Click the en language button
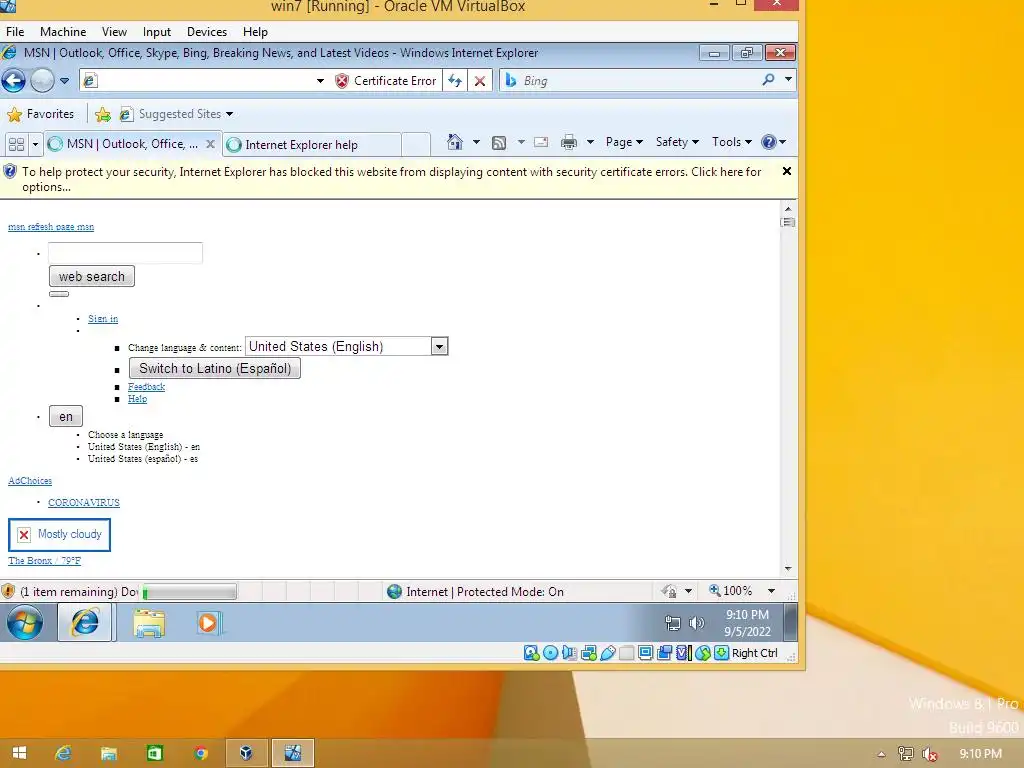The image size is (1024, 768). (66, 417)
